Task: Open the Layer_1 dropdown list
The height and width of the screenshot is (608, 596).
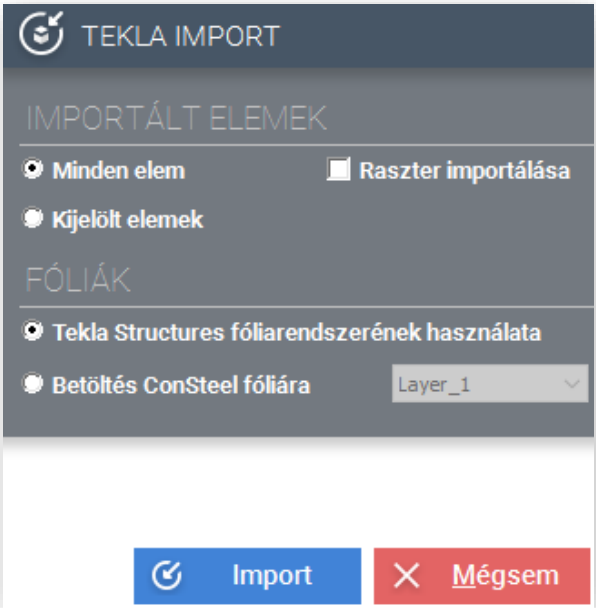Action: (490, 383)
